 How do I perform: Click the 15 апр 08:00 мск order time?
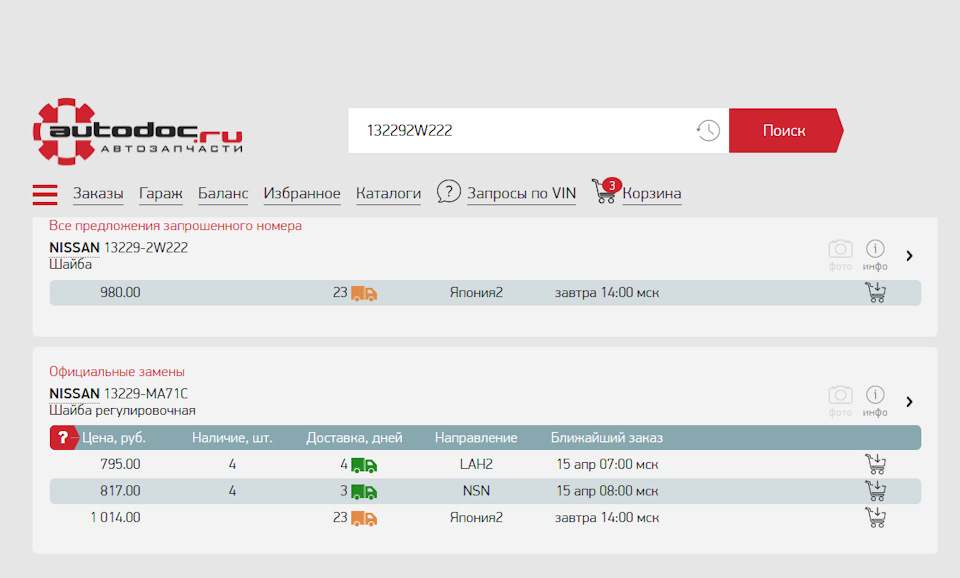coord(607,490)
